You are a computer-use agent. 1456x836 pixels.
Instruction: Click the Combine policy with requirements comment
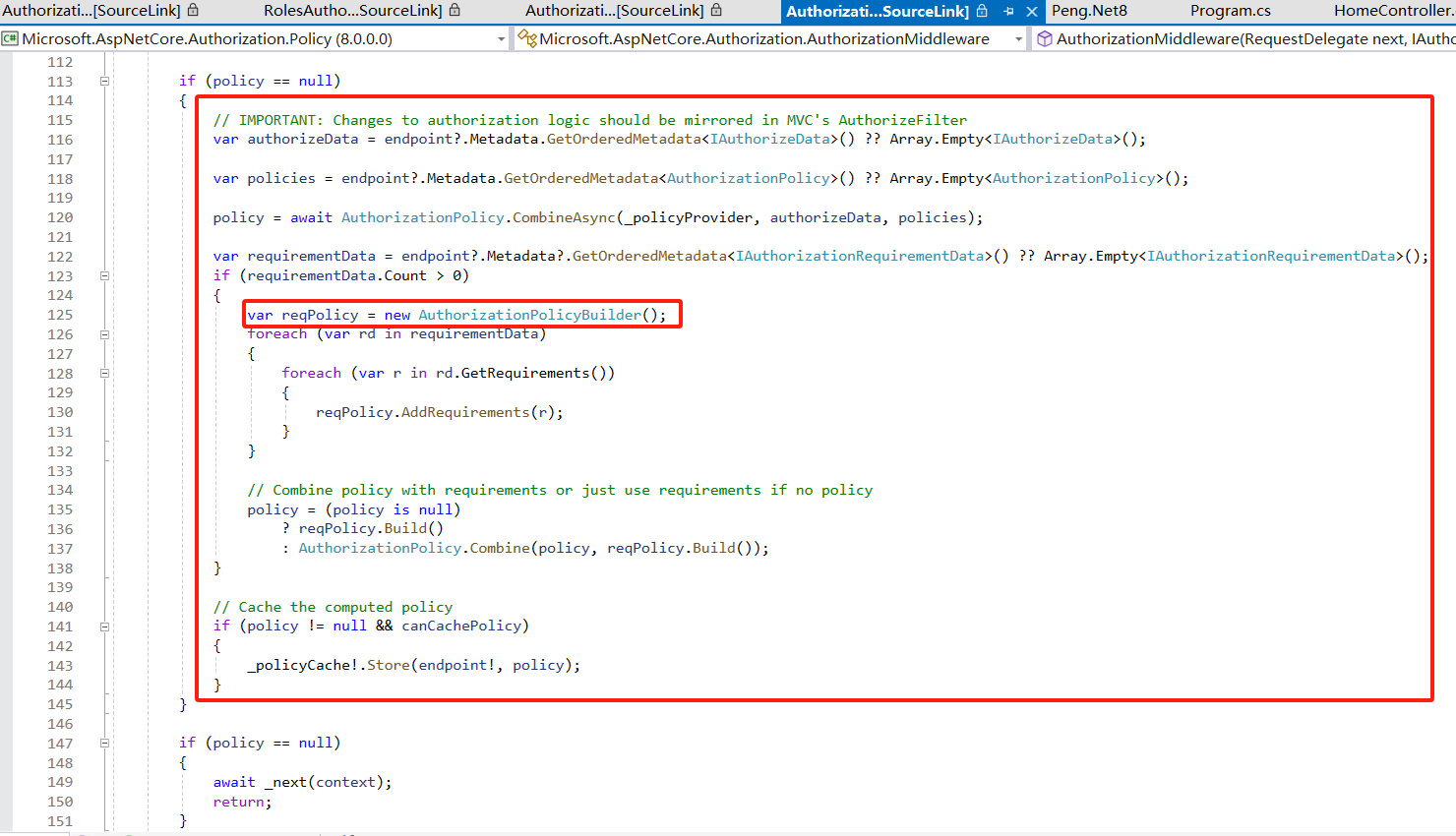click(560, 490)
